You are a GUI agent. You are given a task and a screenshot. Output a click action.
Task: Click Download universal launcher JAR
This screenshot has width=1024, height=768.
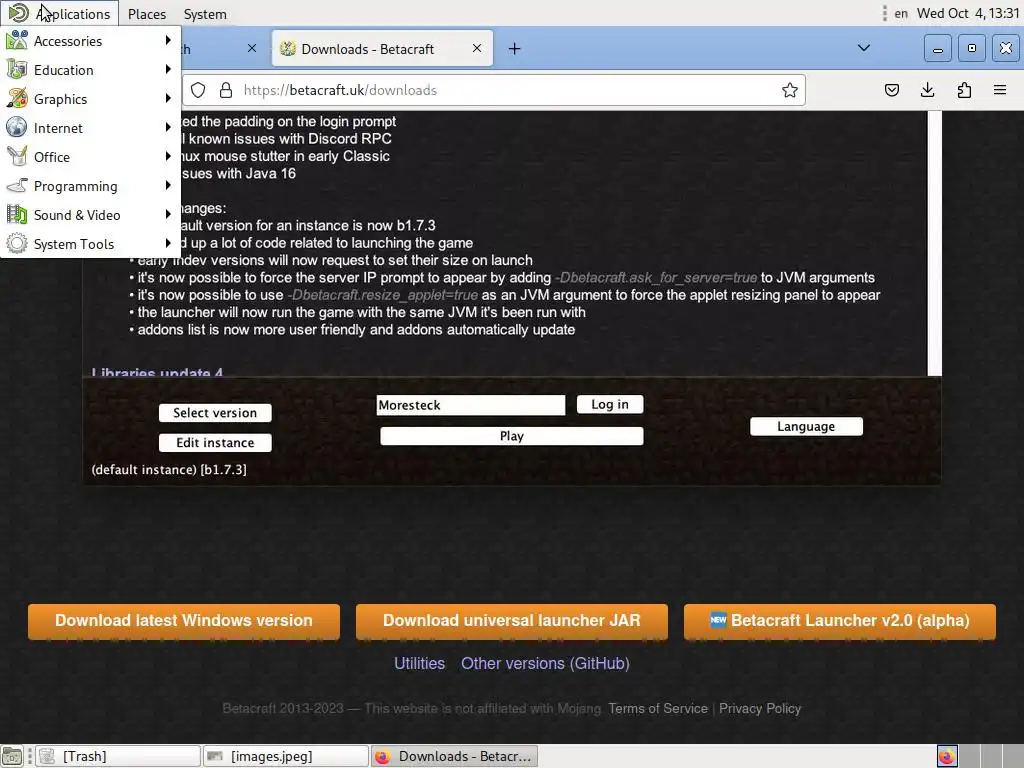tap(511, 621)
